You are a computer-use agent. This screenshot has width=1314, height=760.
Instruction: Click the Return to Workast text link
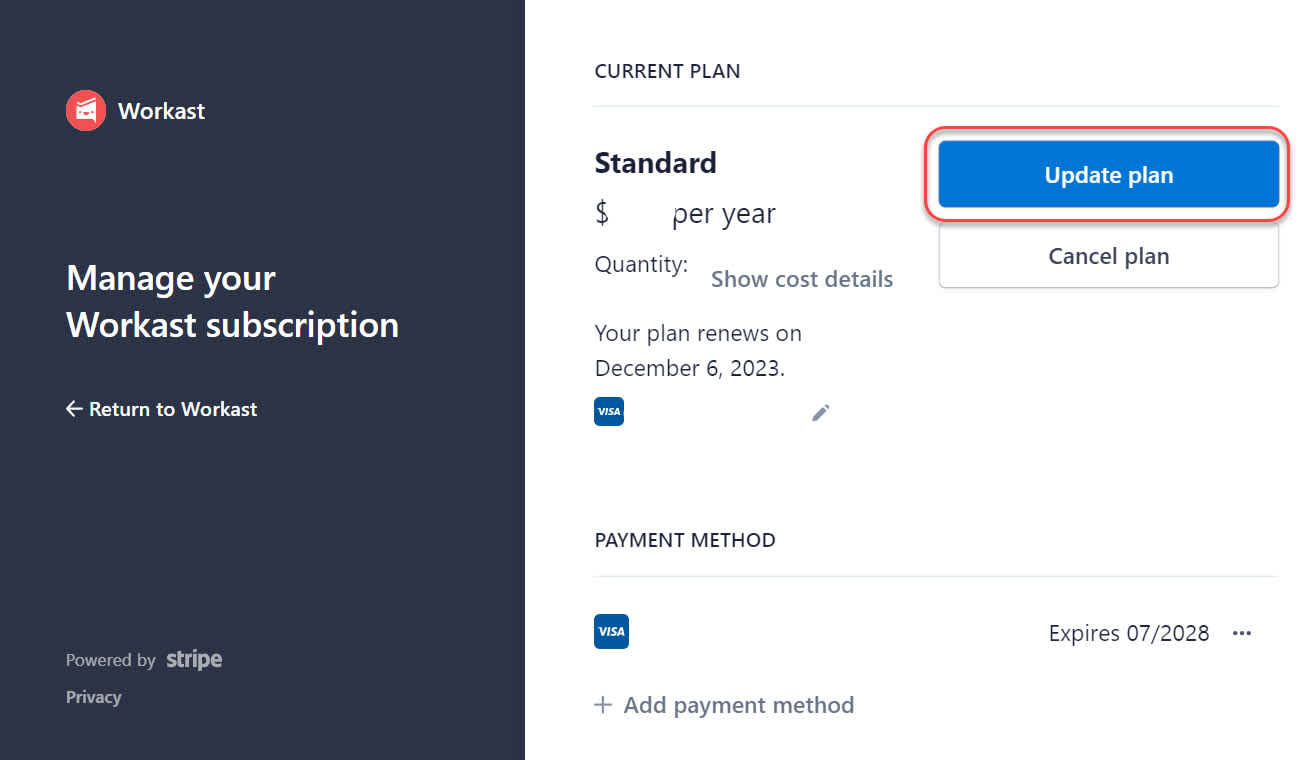point(173,409)
